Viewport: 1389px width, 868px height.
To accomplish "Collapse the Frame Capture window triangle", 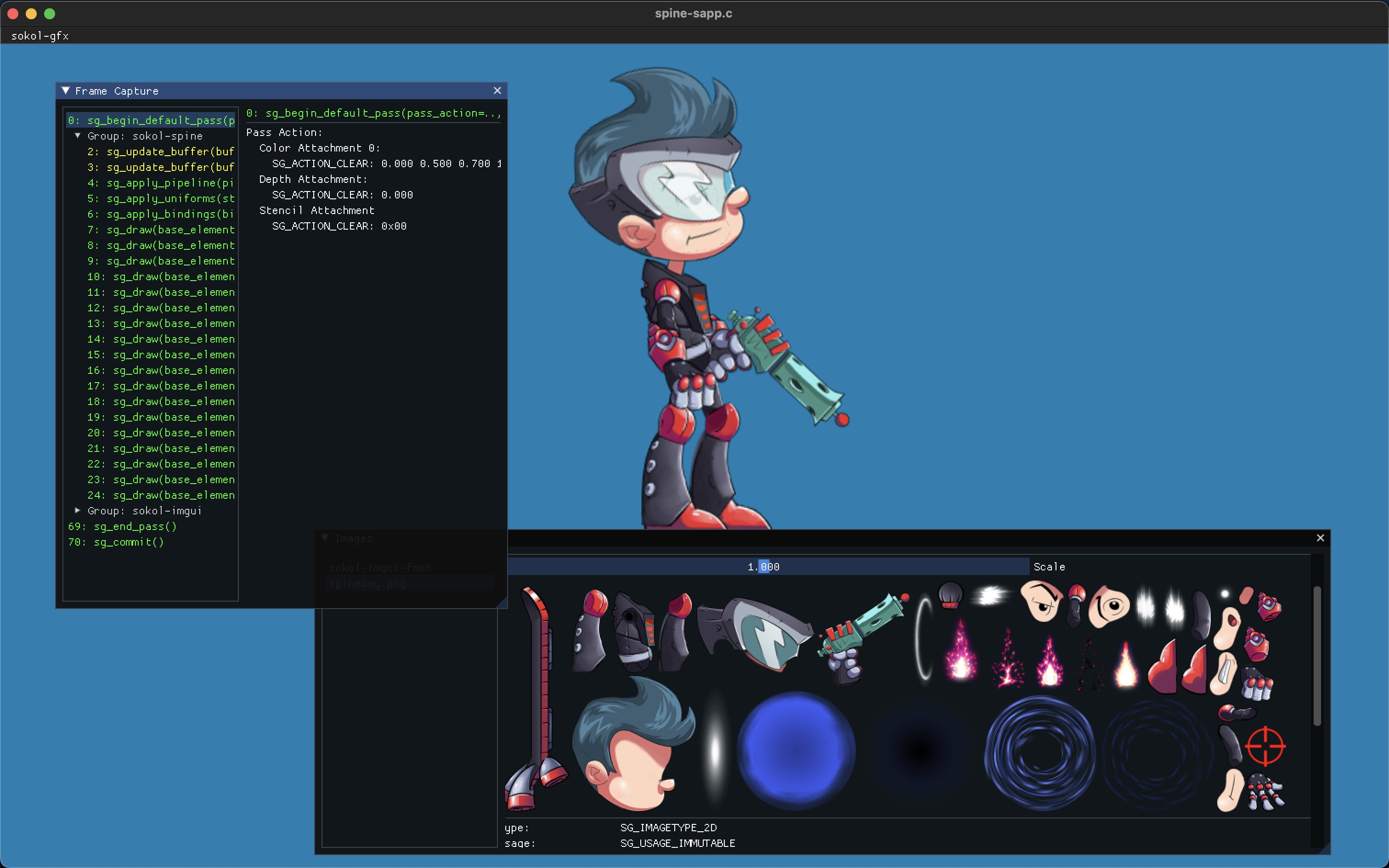I will click(x=65, y=91).
